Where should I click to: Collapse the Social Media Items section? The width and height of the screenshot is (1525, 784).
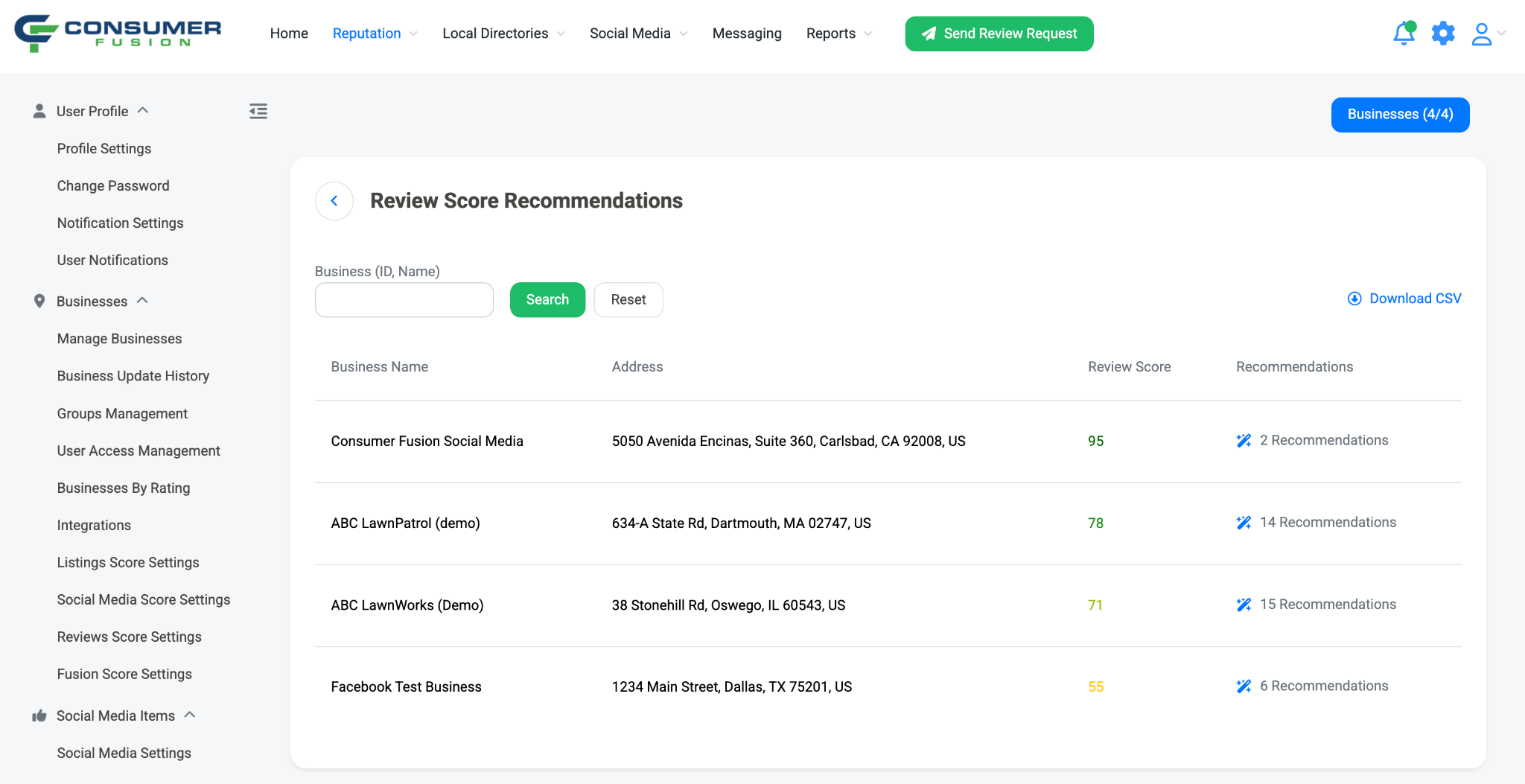pos(190,715)
